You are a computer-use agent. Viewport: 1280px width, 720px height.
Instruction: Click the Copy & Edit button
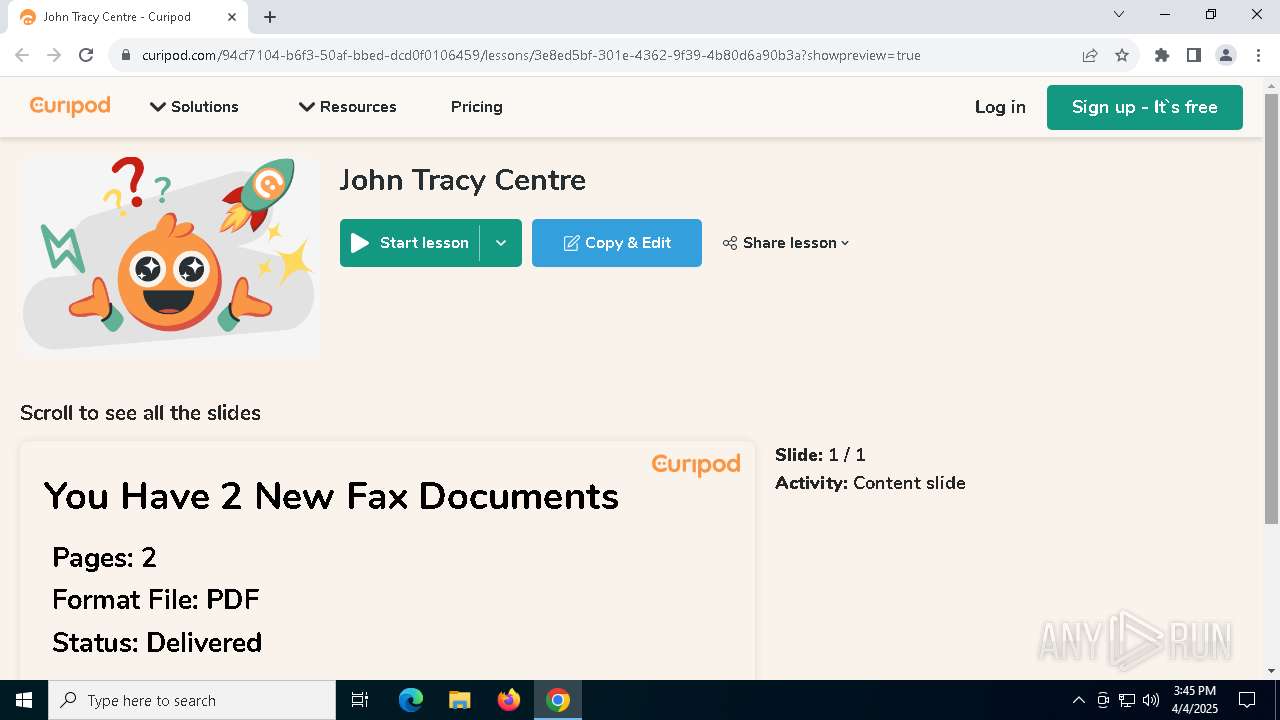tap(617, 243)
